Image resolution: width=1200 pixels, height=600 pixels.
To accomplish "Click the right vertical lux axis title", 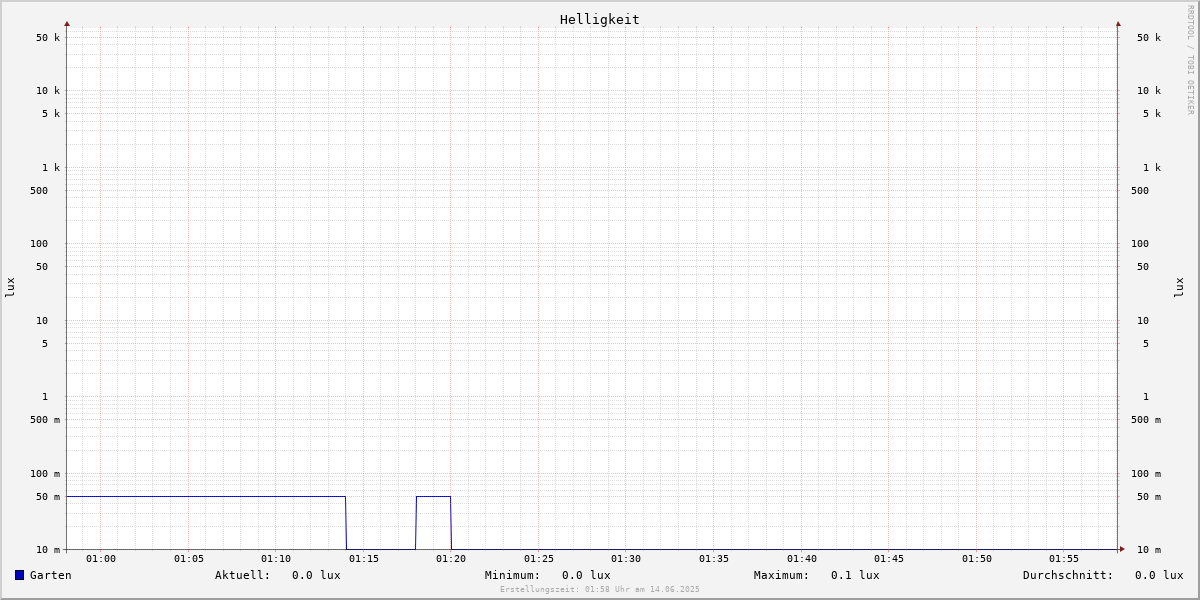I will point(1179,287).
